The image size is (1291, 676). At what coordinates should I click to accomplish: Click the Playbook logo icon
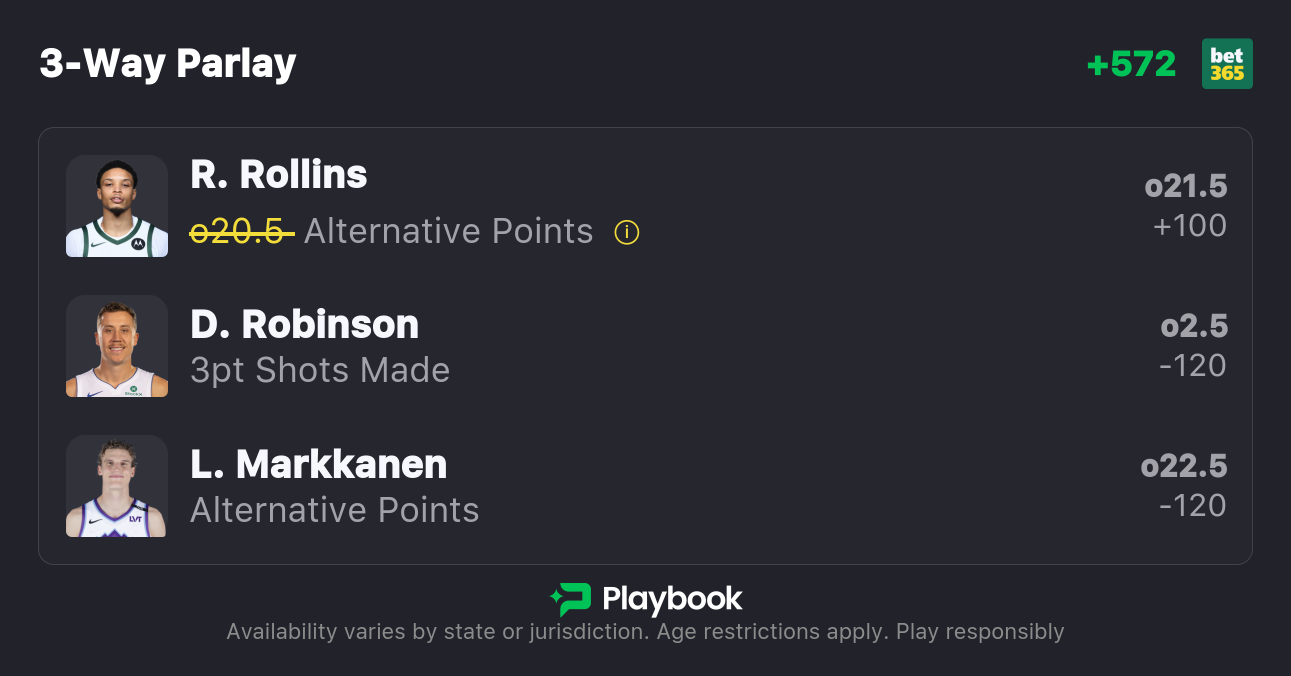[x=570, y=599]
